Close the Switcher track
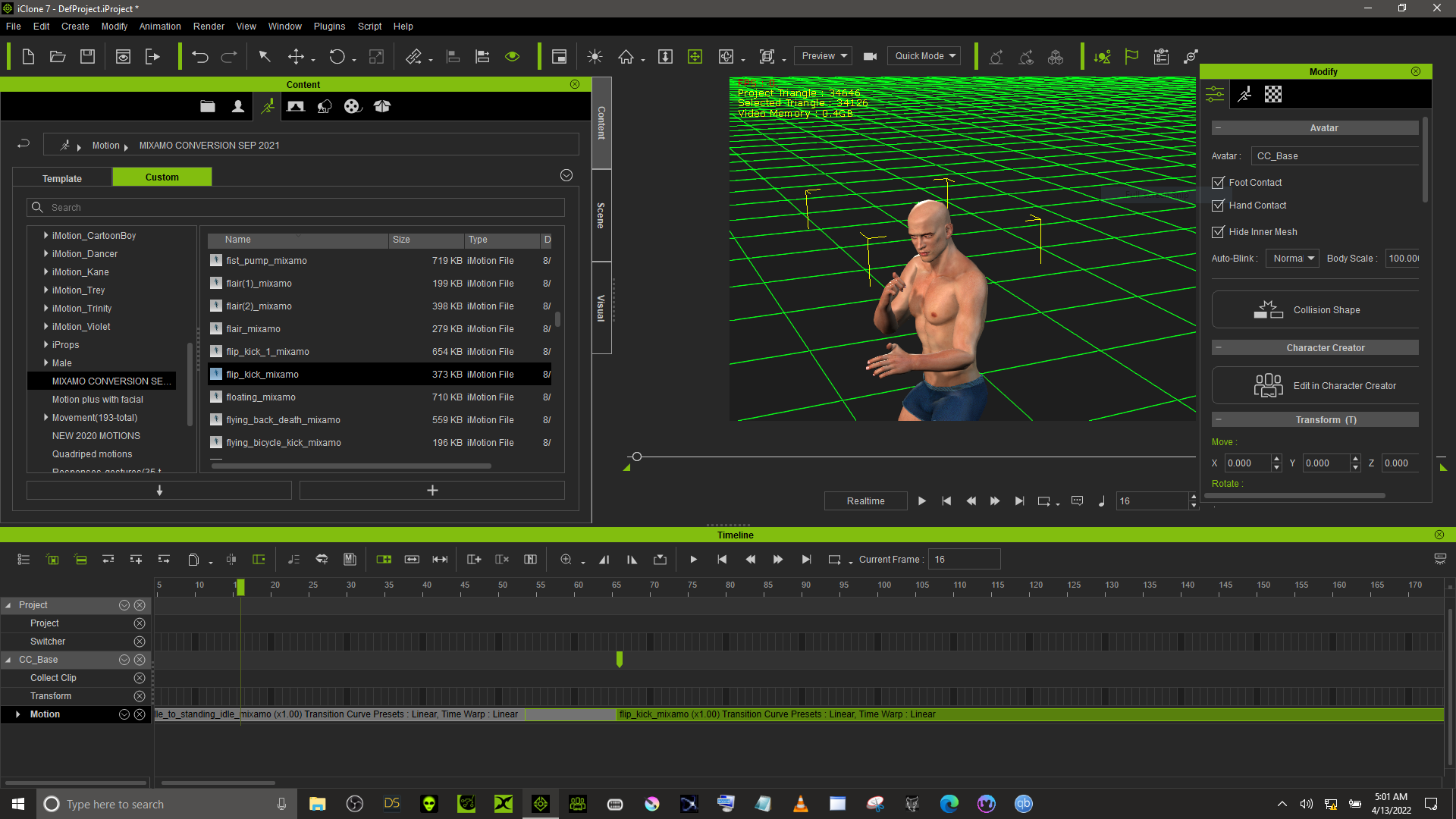1456x819 pixels. [x=140, y=642]
